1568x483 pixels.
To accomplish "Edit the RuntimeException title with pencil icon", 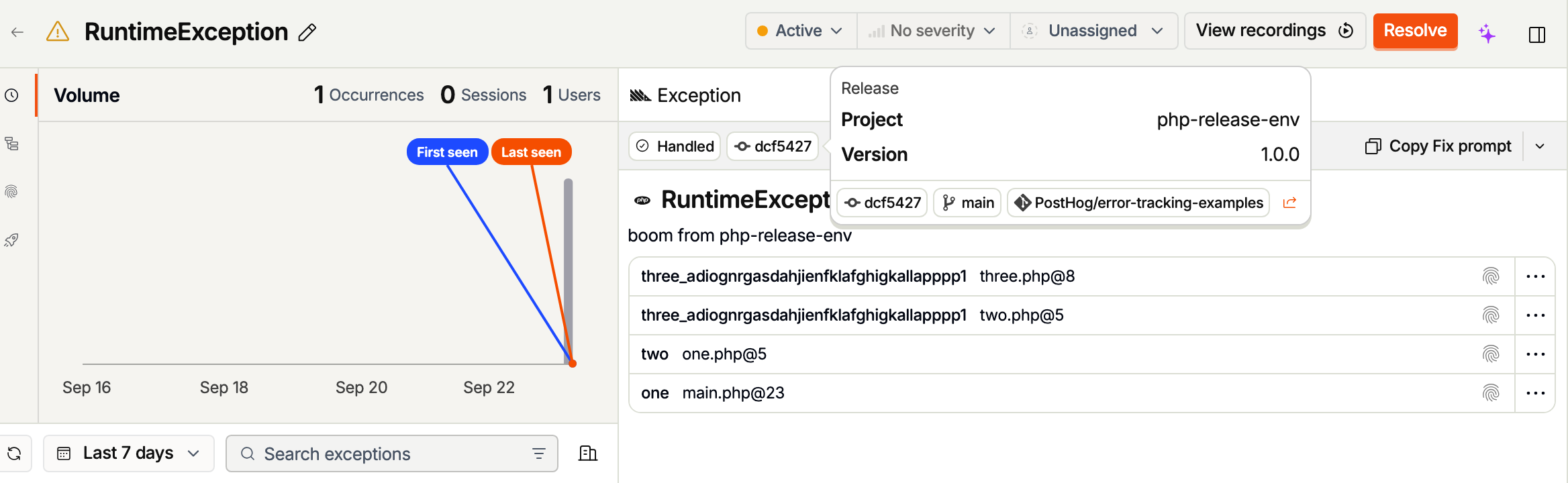I will coord(307,32).
